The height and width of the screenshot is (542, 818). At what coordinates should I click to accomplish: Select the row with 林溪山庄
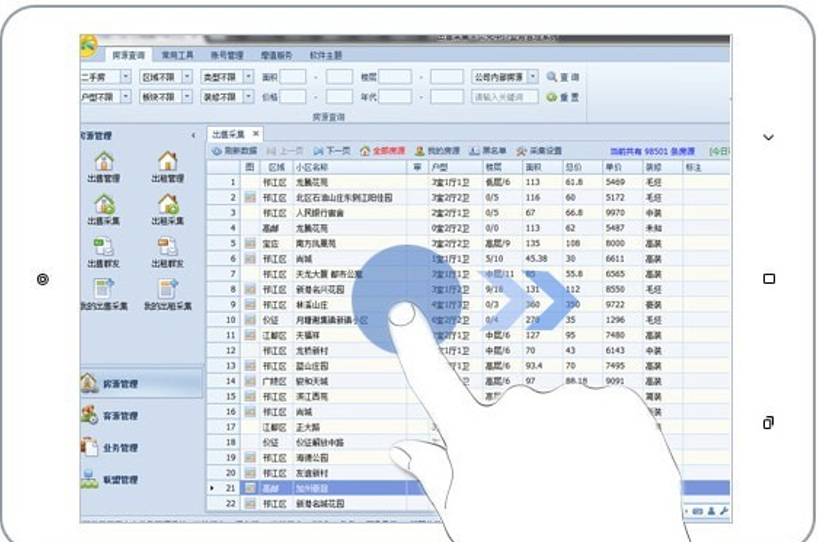[468, 305]
